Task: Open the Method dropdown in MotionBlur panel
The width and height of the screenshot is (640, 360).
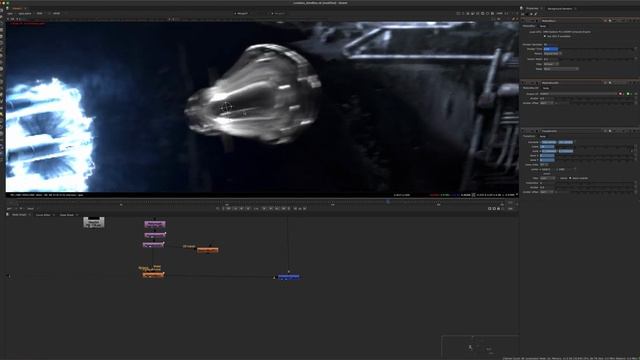Action: (552, 53)
